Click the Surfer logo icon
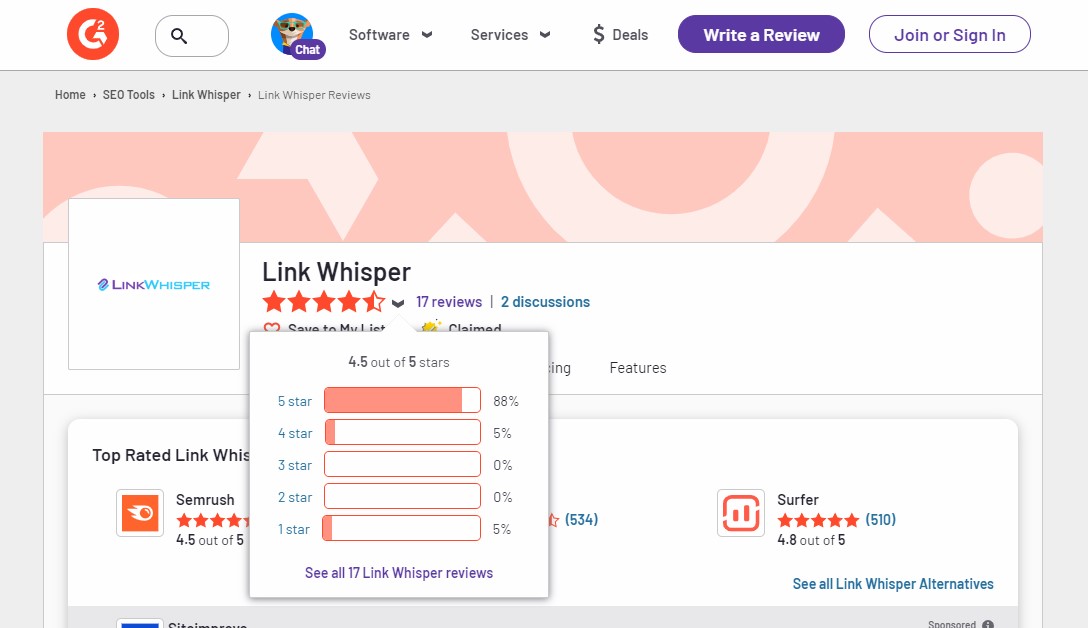Image resolution: width=1088 pixels, height=628 pixels. point(741,514)
